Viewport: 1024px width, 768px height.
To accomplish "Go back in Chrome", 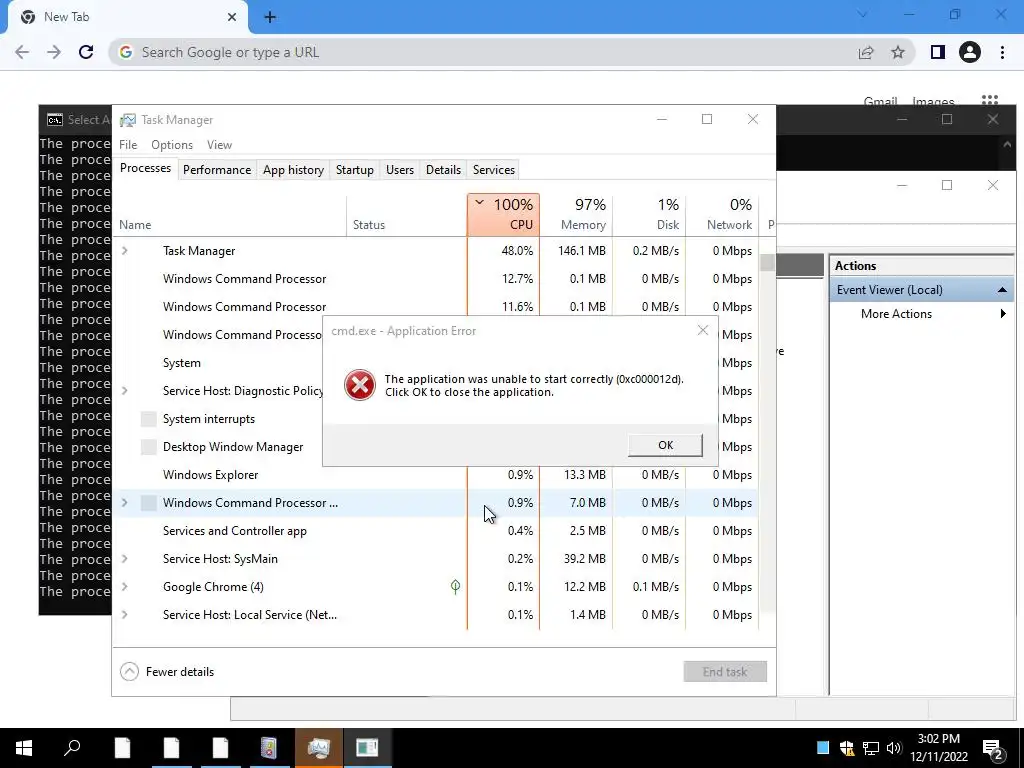I will tap(22, 52).
